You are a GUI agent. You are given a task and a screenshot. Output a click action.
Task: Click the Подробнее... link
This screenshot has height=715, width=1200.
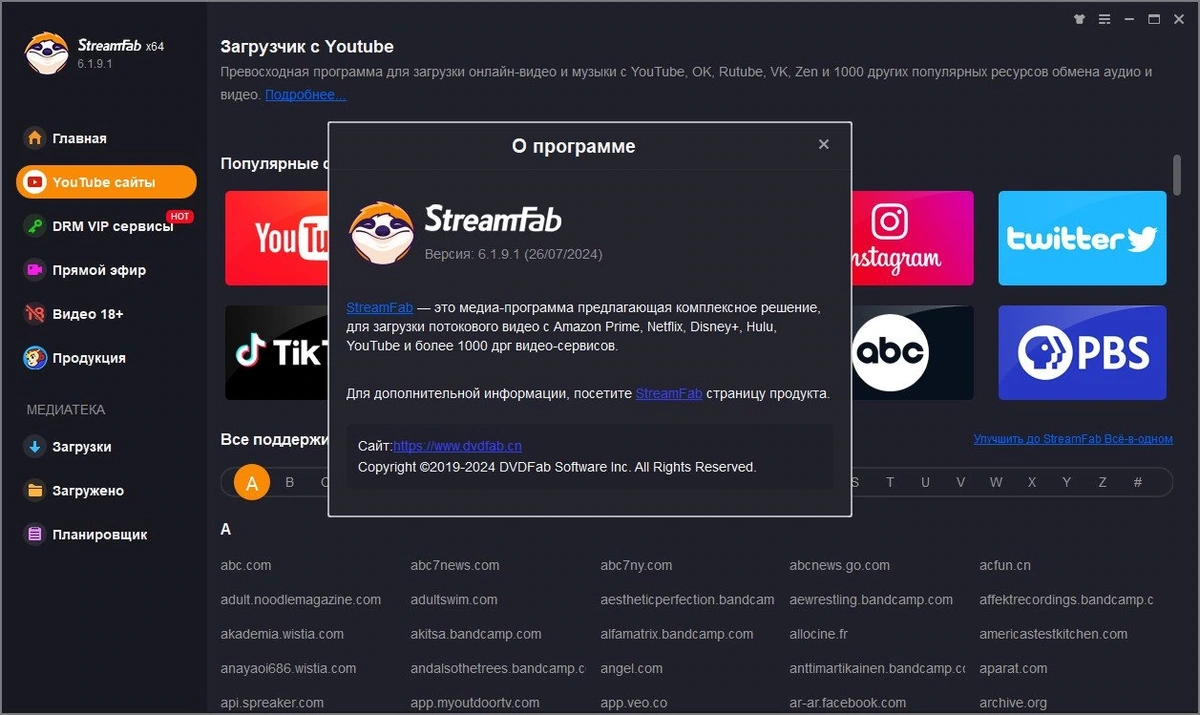pyautogui.click(x=306, y=95)
